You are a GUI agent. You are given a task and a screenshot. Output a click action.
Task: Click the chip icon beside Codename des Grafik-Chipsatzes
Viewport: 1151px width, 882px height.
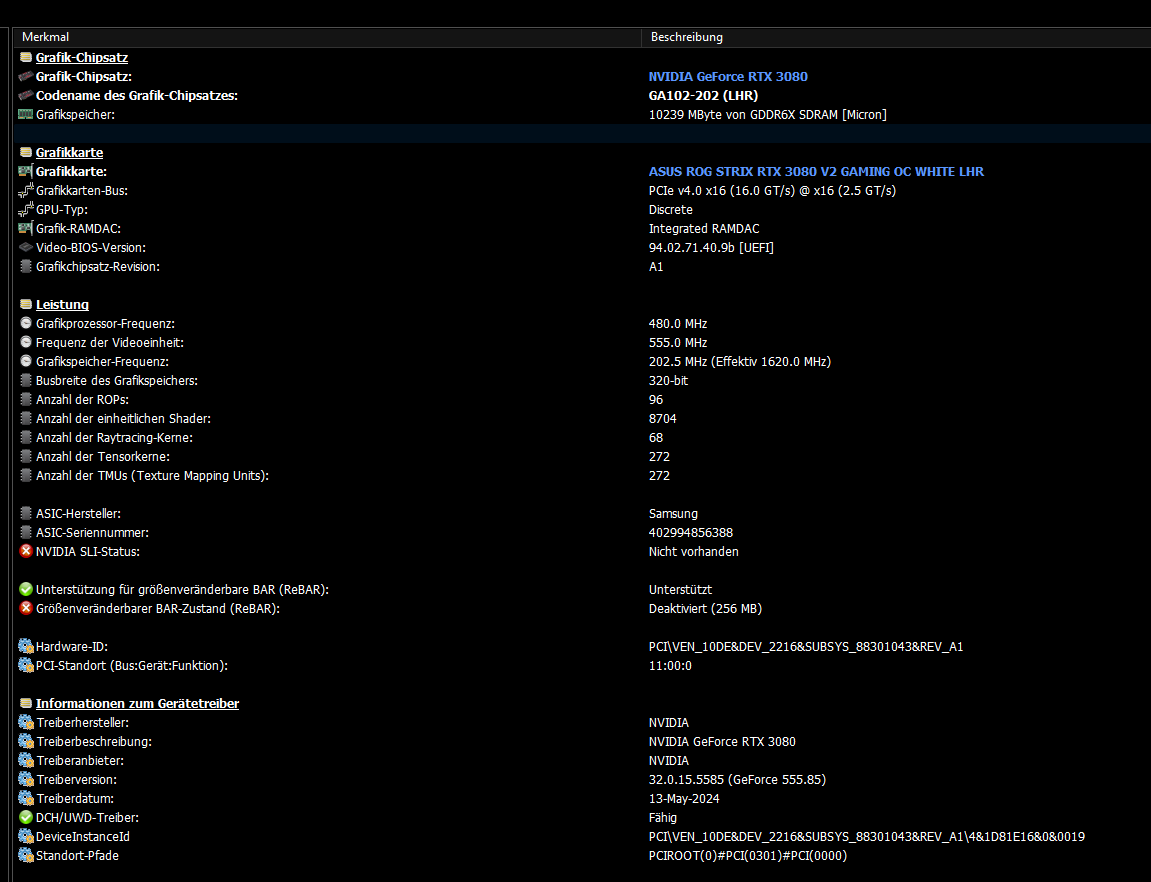point(26,95)
